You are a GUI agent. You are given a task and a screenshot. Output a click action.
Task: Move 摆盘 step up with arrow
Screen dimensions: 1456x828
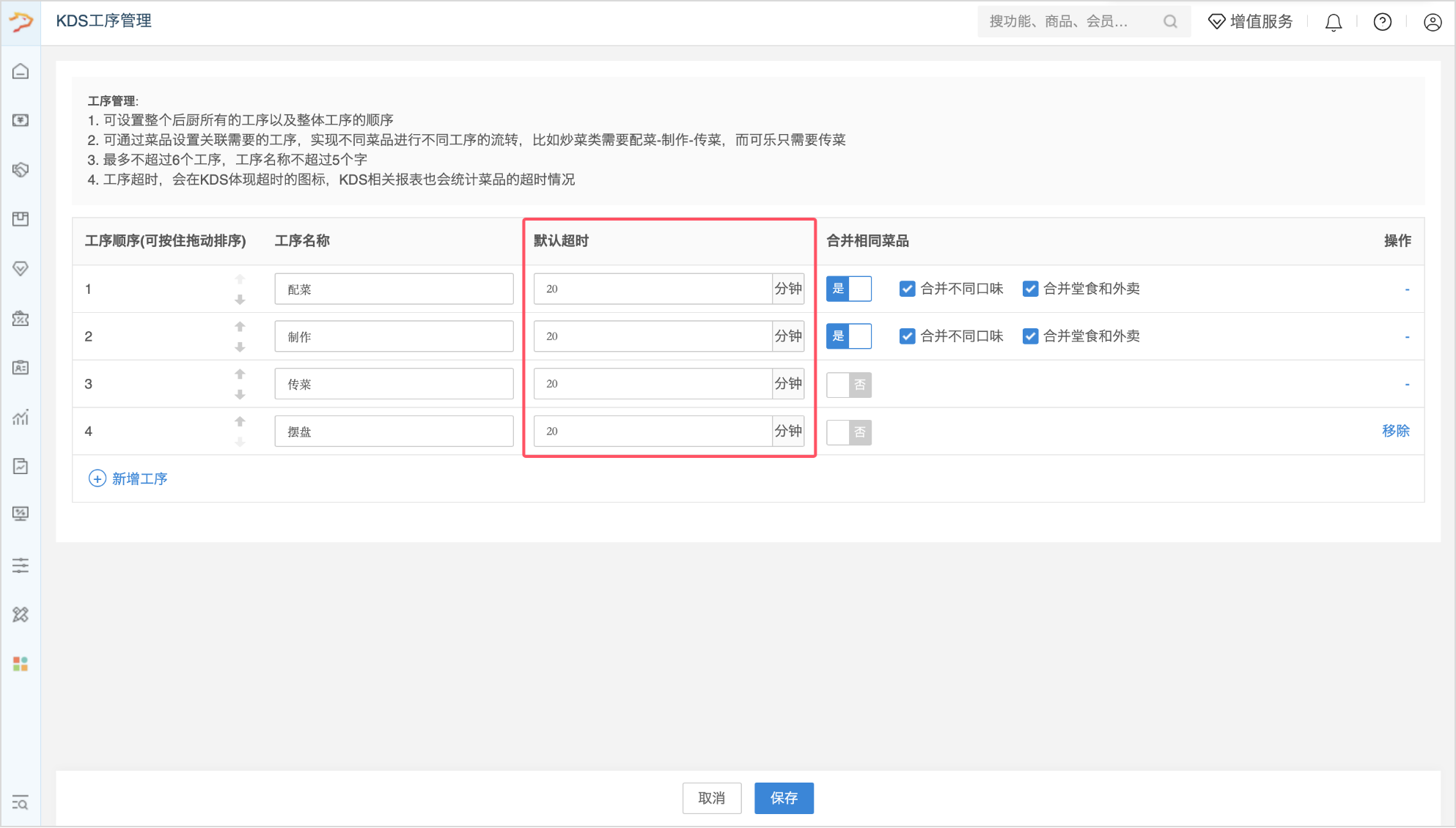(240, 421)
